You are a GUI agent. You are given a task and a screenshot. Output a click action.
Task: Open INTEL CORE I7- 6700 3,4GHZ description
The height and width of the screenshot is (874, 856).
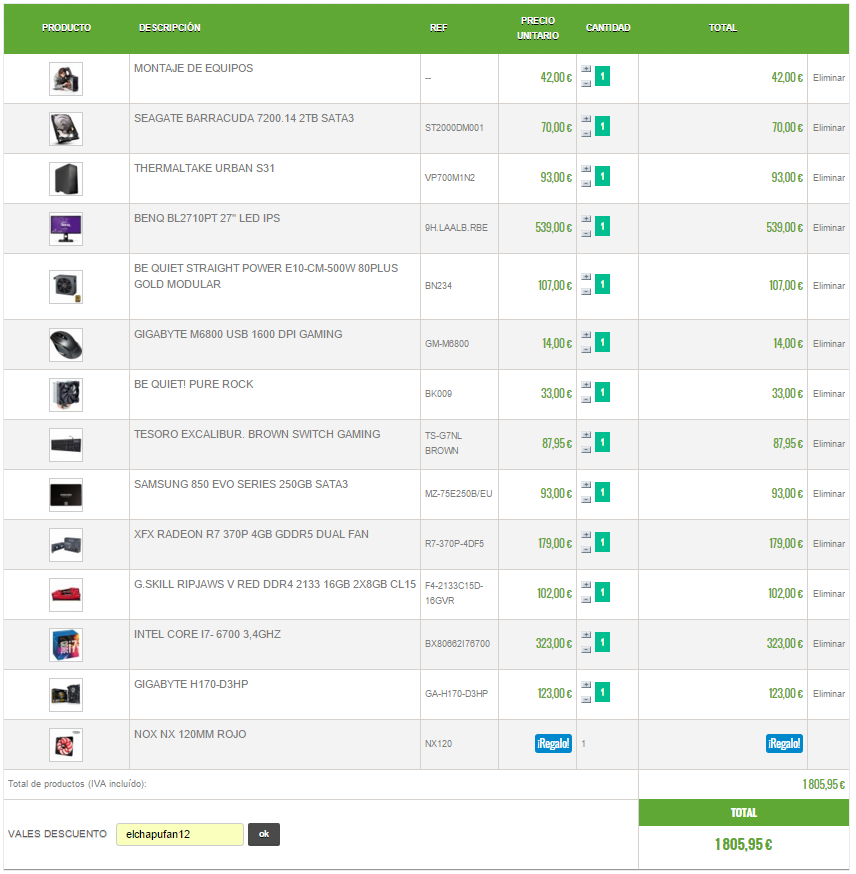click(207, 634)
